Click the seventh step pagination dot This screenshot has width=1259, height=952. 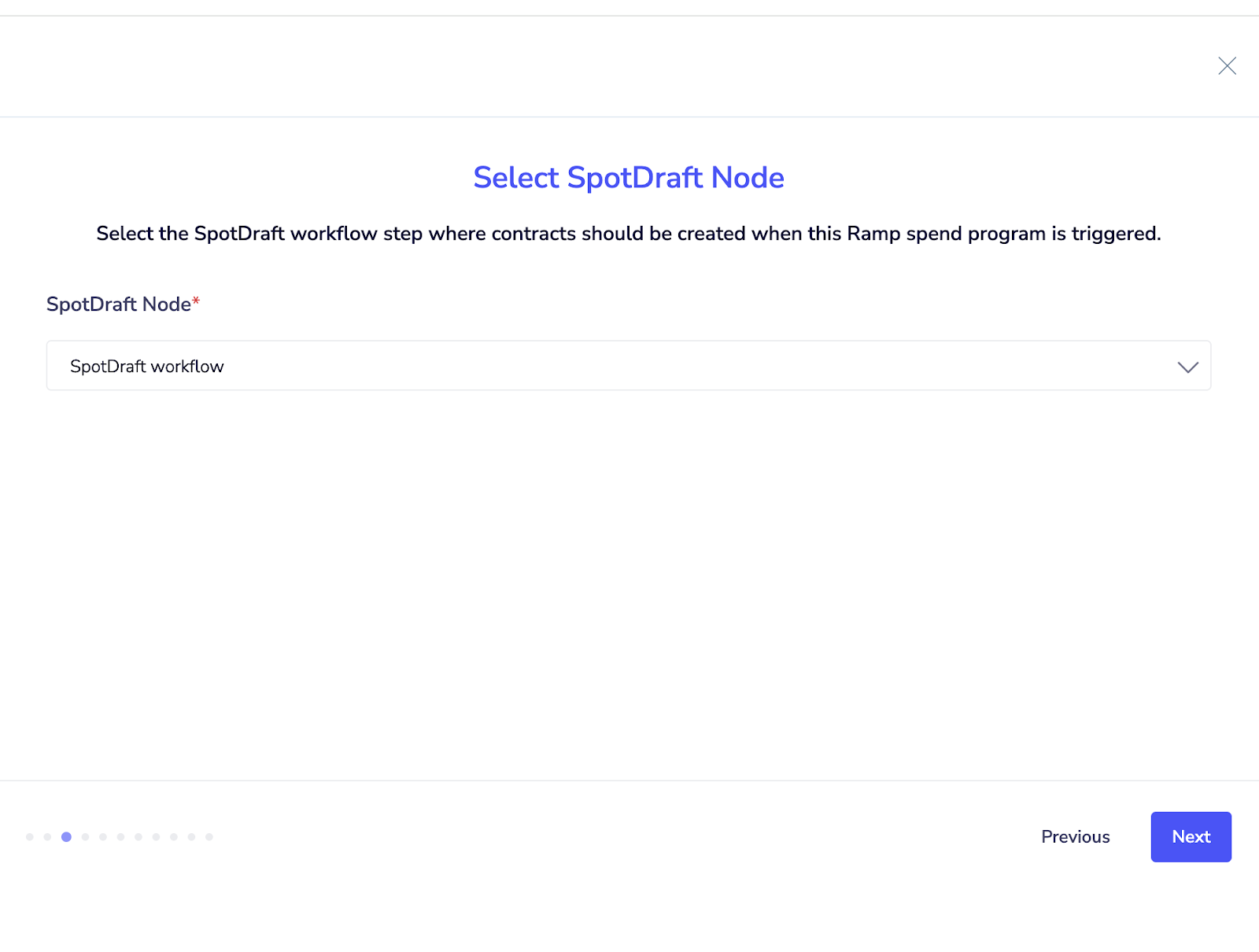(138, 837)
